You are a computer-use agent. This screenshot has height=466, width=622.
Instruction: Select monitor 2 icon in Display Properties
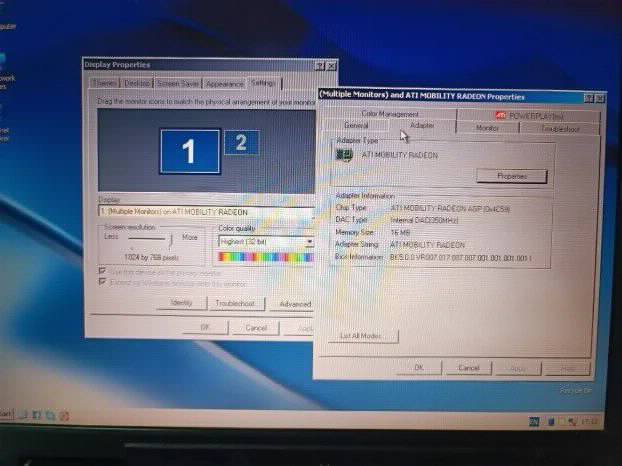(x=242, y=142)
